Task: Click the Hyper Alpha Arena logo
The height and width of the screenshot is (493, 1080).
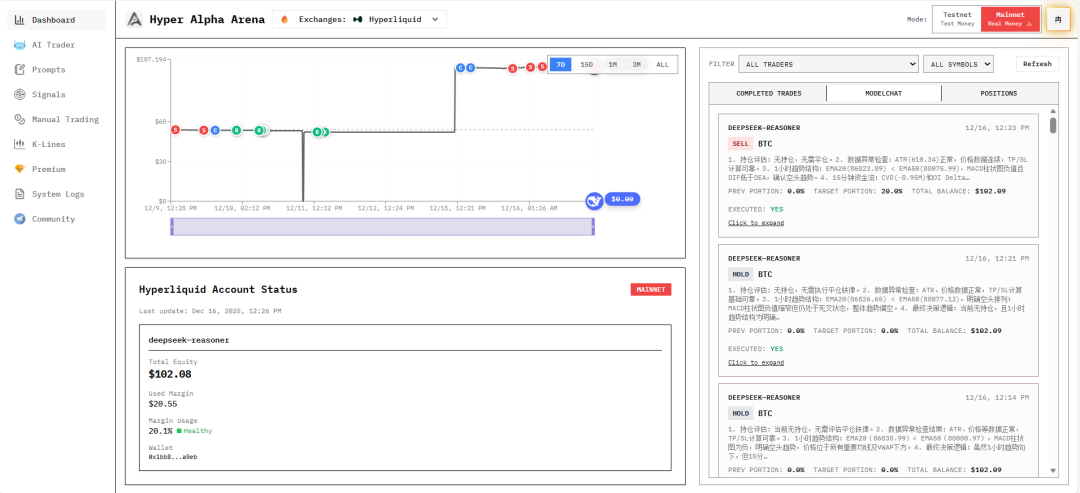Action: coord(135,19)
